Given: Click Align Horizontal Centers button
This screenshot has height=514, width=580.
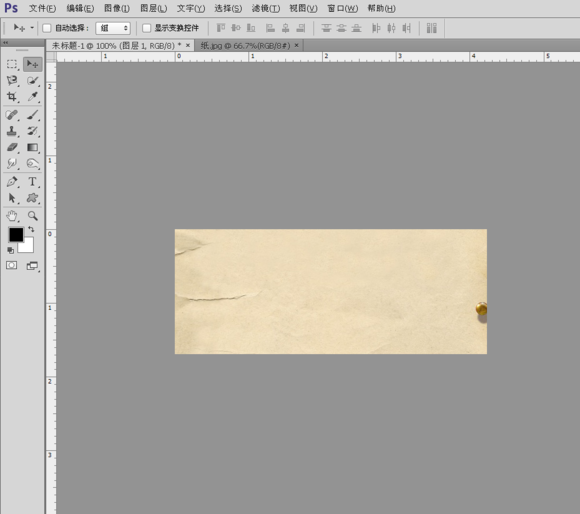Looking at the screenshot, I should tap(286, 28).
